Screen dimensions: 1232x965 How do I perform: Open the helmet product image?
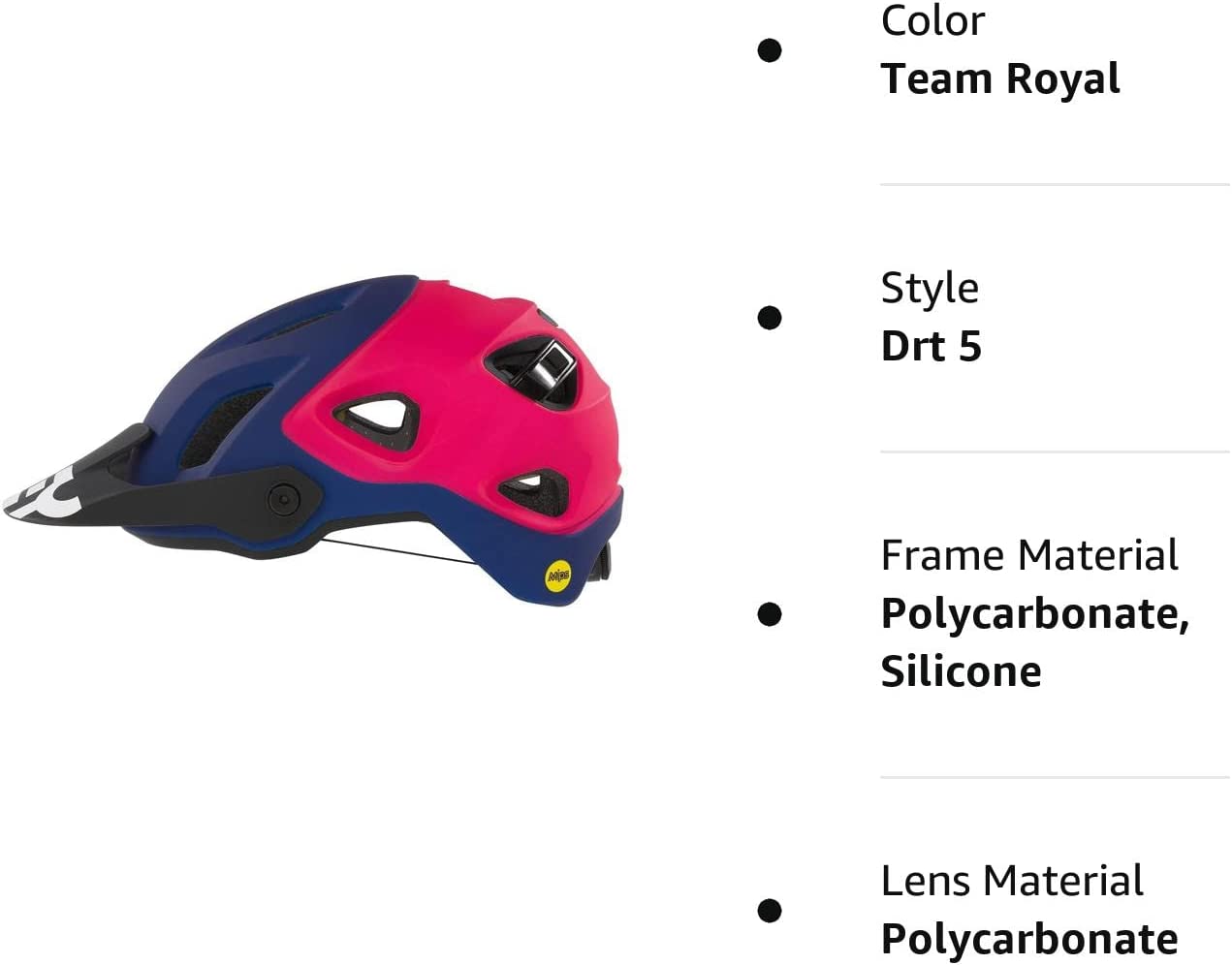click(312, 431)
